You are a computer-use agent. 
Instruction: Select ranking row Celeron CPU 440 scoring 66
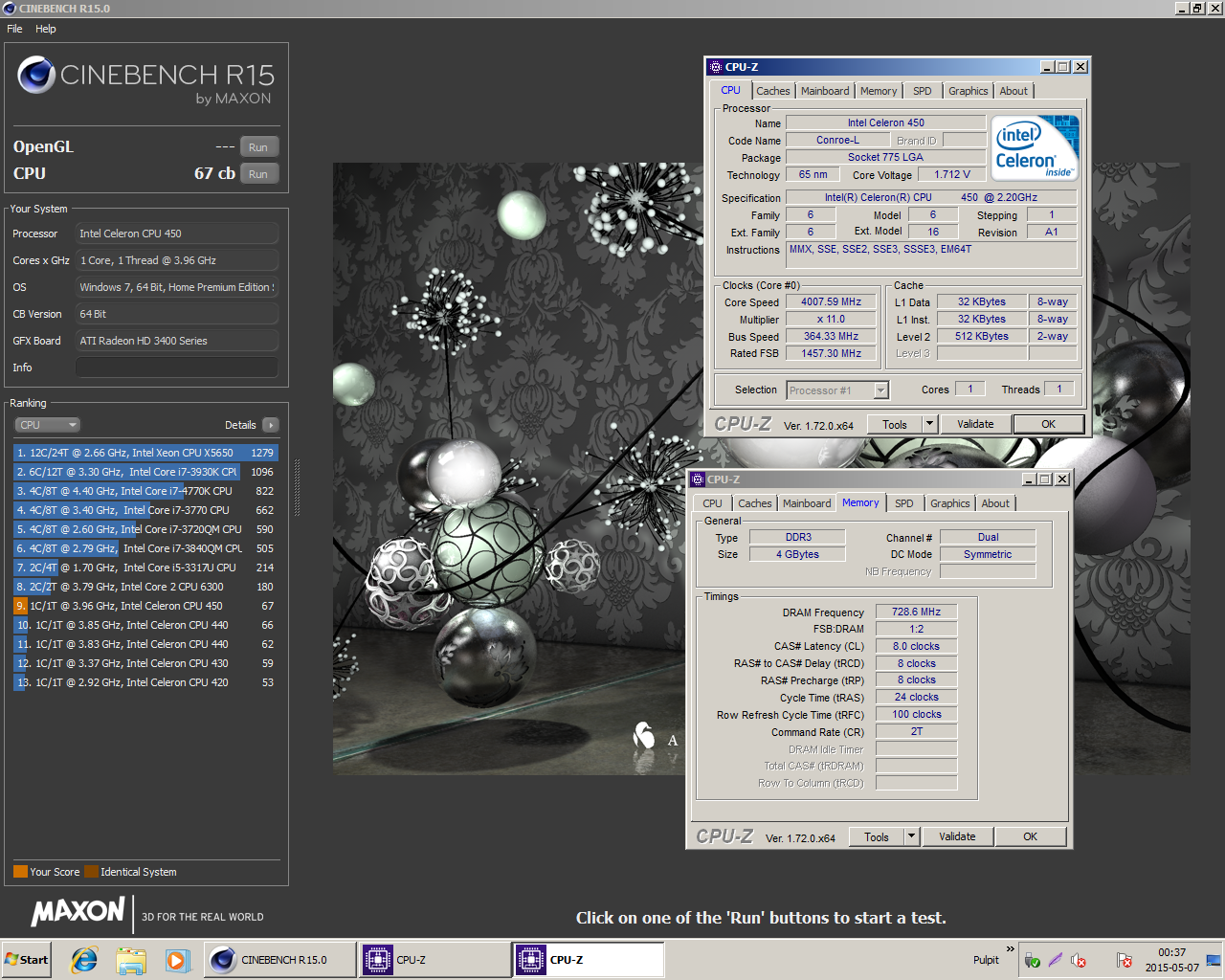coord(145,625)
